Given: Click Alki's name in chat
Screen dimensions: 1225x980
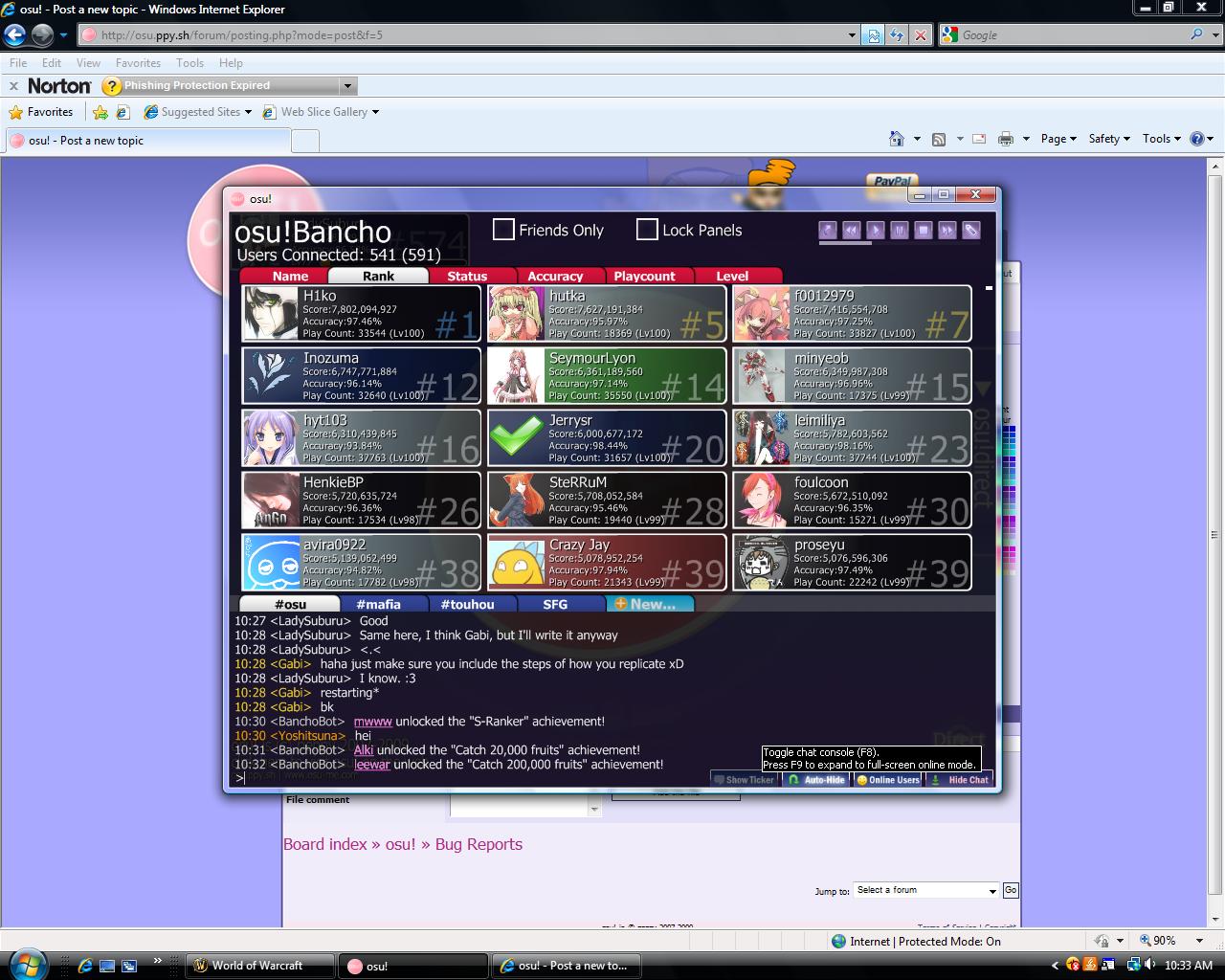Looking at the screenshot, I should click(364, 750).
